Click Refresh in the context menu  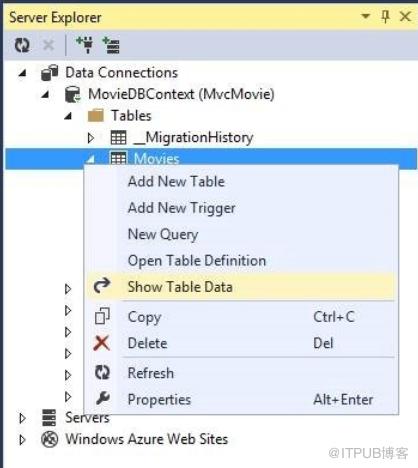(151, 373)
